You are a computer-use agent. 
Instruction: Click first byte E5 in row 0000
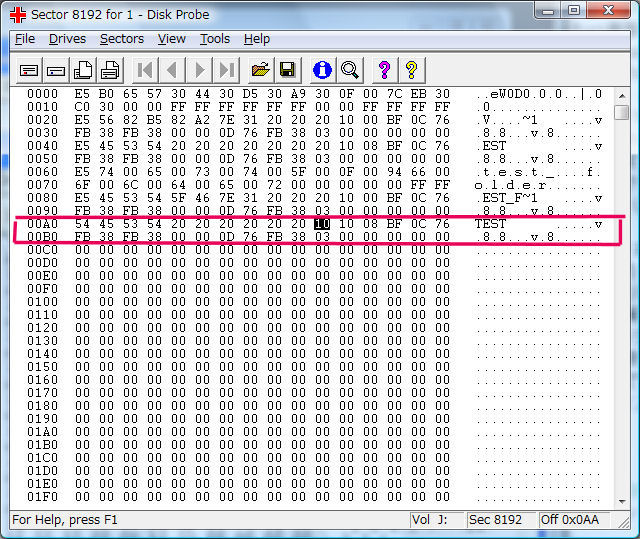point(82,94)
